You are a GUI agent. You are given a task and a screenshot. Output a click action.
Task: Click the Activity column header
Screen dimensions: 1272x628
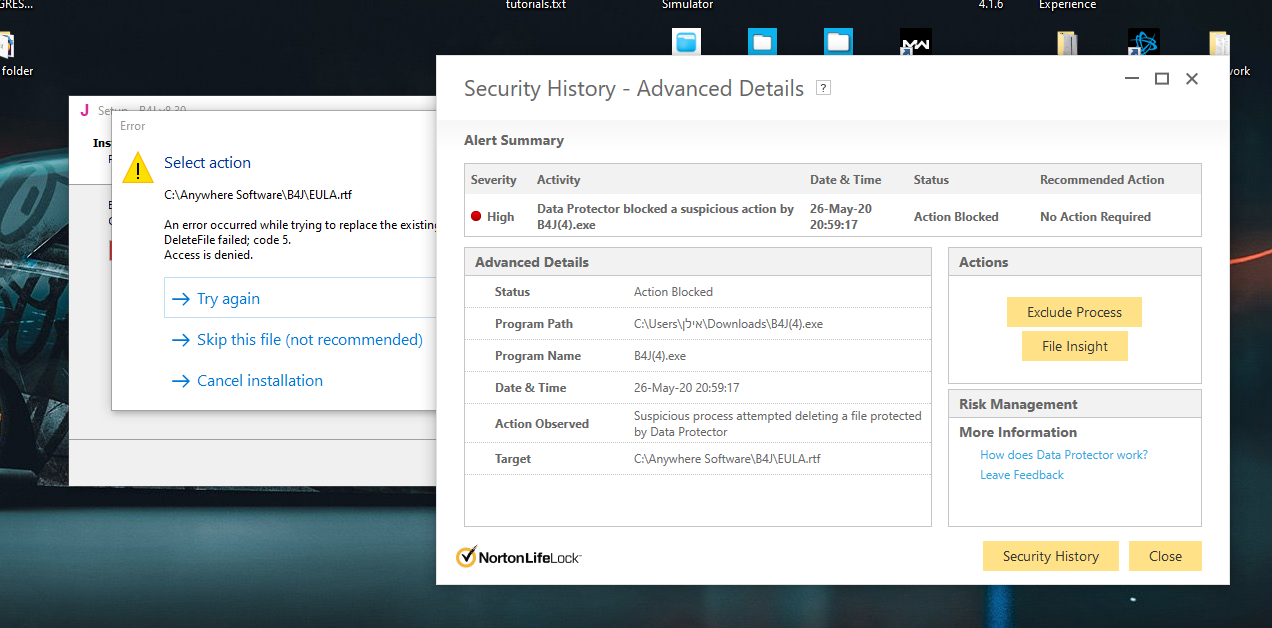tap(559, 180)
